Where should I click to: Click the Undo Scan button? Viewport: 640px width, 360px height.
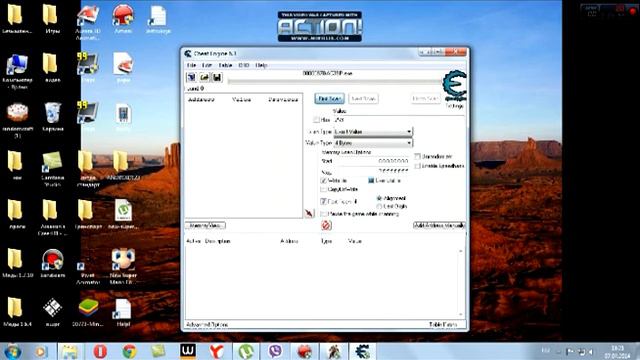pos(425,99)
